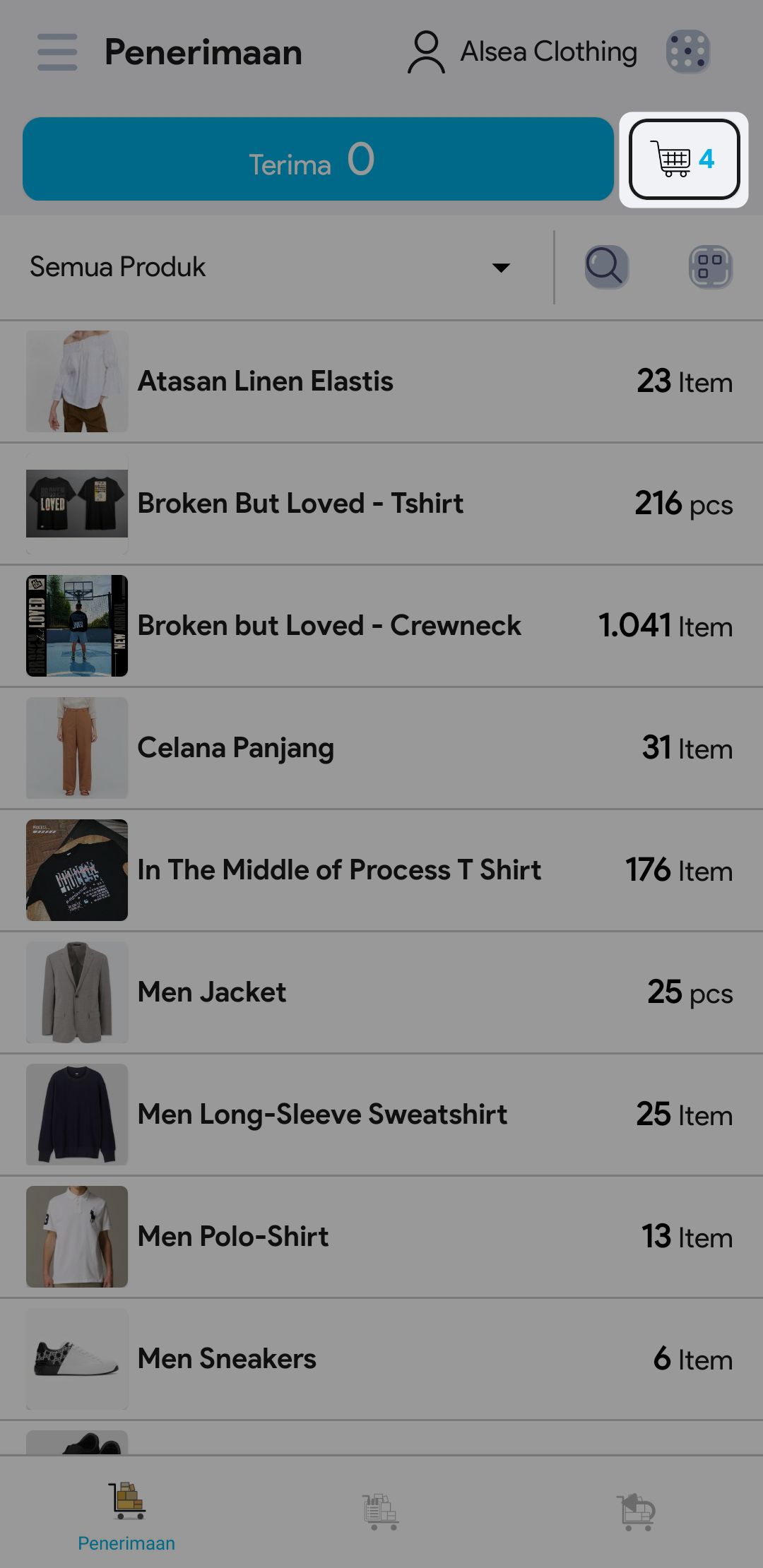Tap the Celana Panjang thumbnail image
763x1568 pixels.
click(x=77, y=748)
